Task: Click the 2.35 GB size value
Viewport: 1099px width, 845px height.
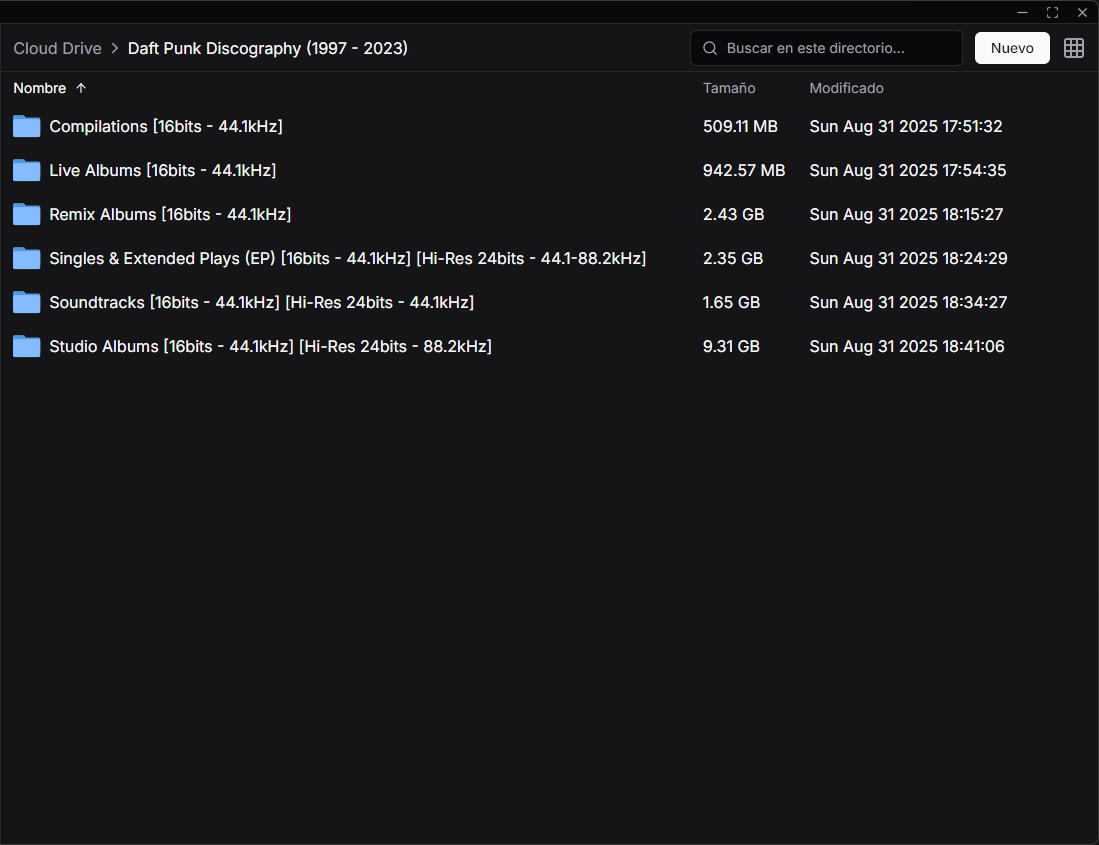Action: [x=732, y=259]
